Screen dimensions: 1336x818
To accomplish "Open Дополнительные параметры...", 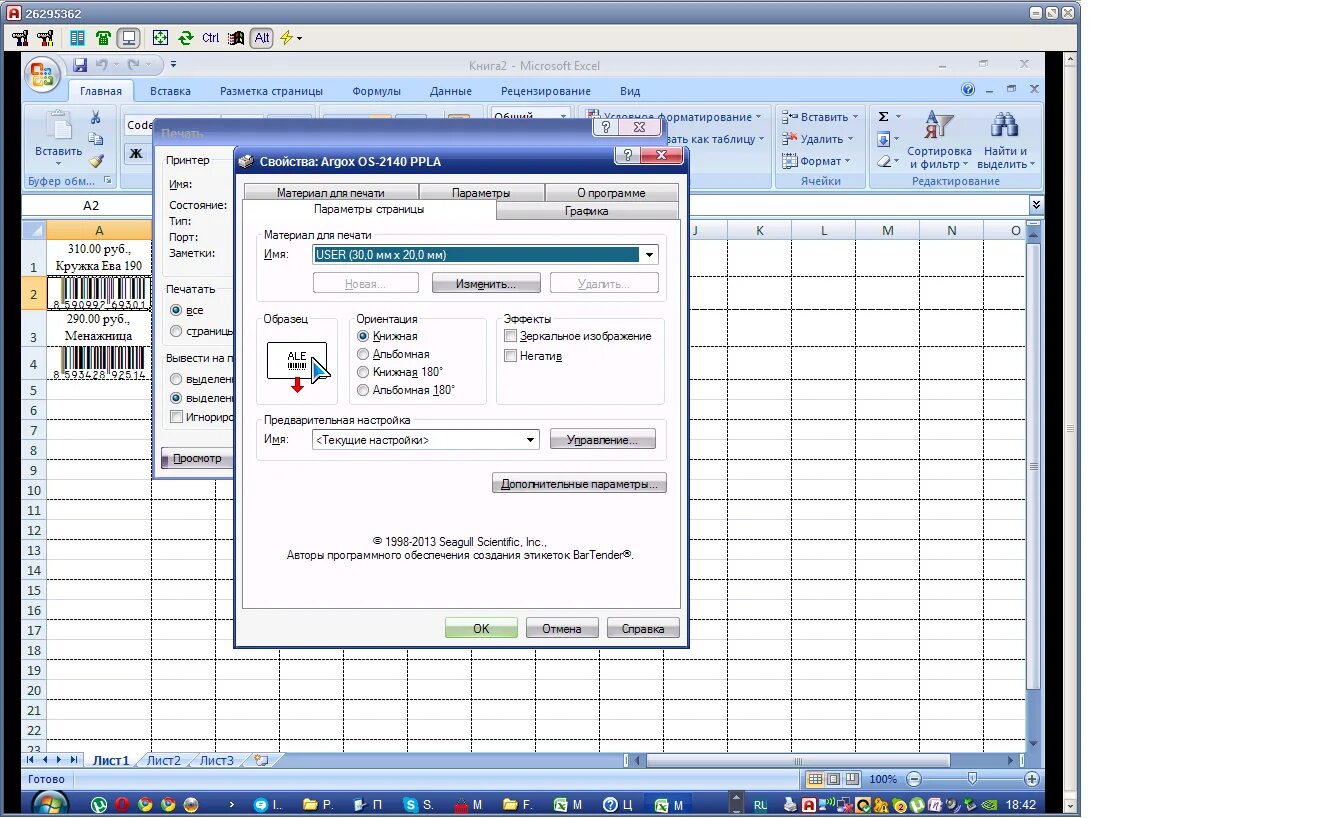I will [579, 484].
